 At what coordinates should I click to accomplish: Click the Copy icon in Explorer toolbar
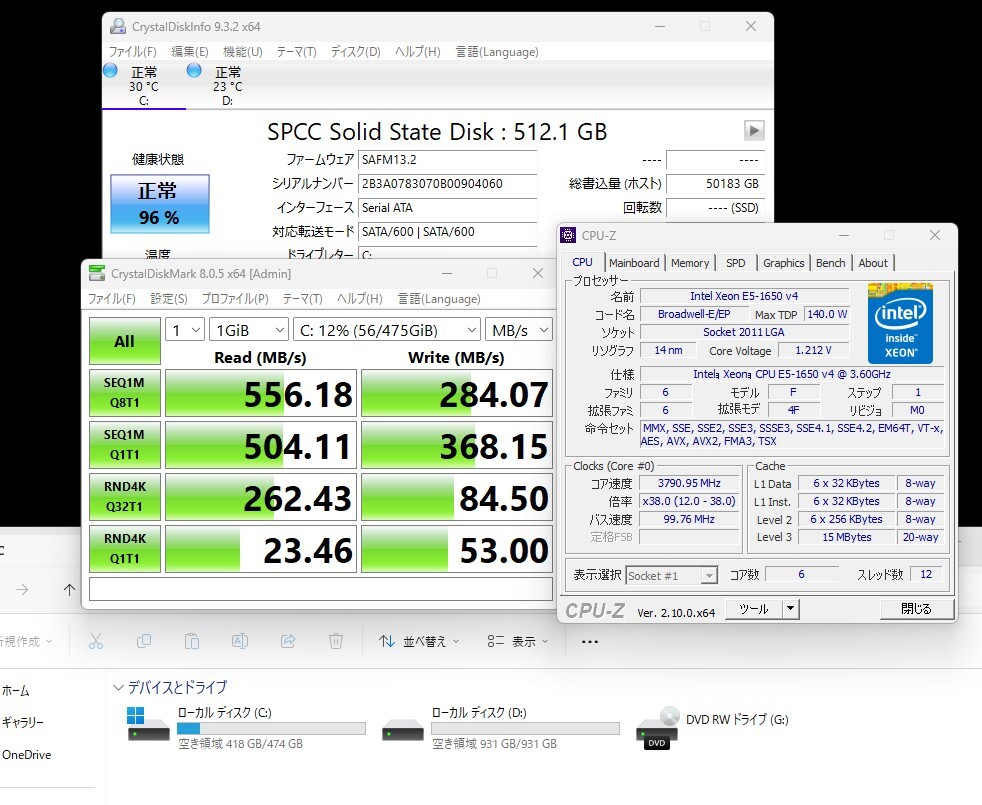pos(144,641)
